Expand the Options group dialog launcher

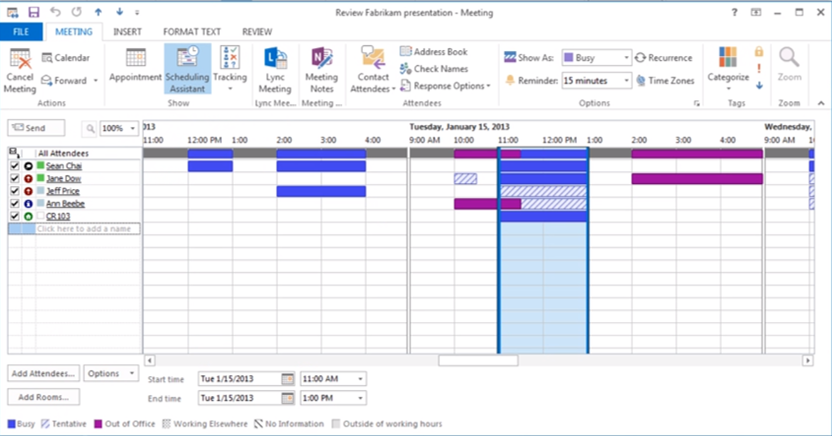click(697, 103)
